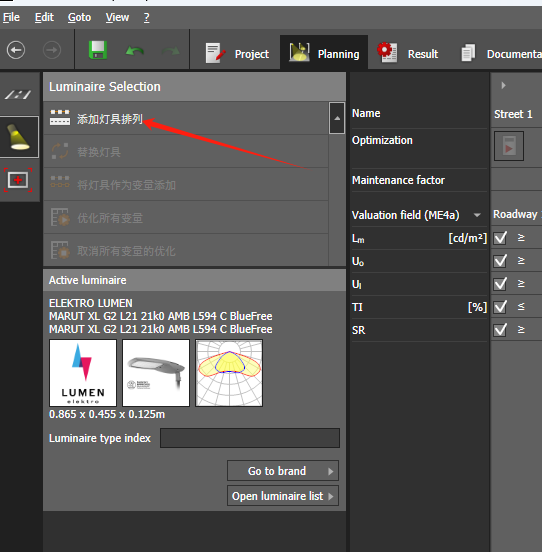
Task: Click the Open luminaire list button
Action: click(x=283, y=496)
